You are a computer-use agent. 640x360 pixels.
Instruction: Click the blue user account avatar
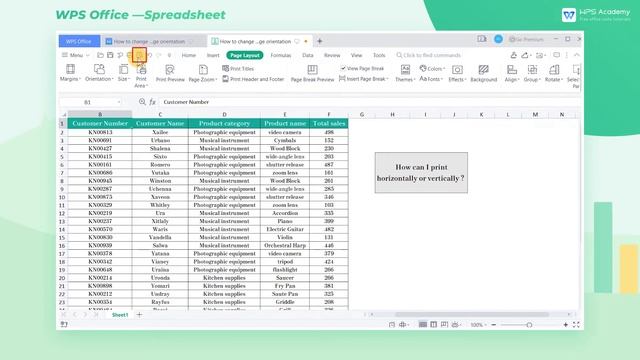point(498,39)
